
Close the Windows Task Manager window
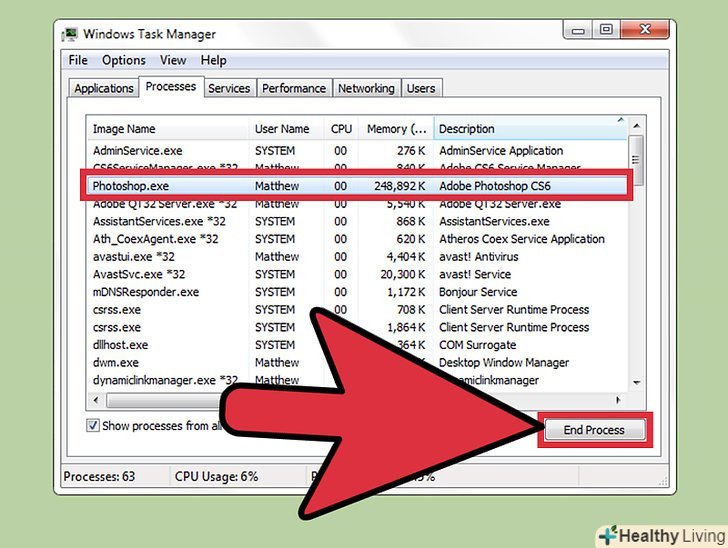pyautogui.click(x=645, y=30)
